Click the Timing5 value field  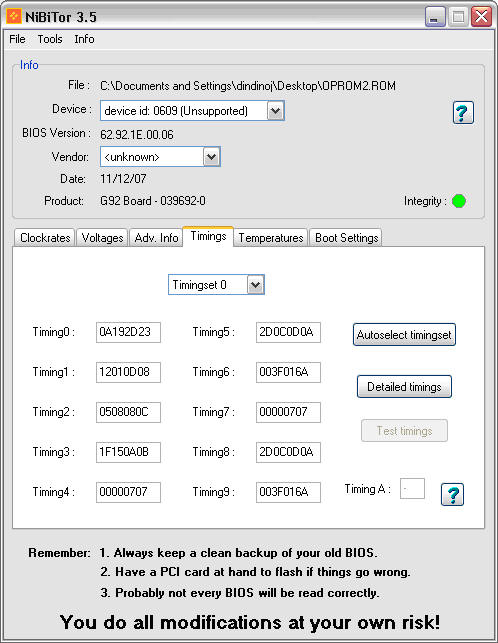(288, 332)
